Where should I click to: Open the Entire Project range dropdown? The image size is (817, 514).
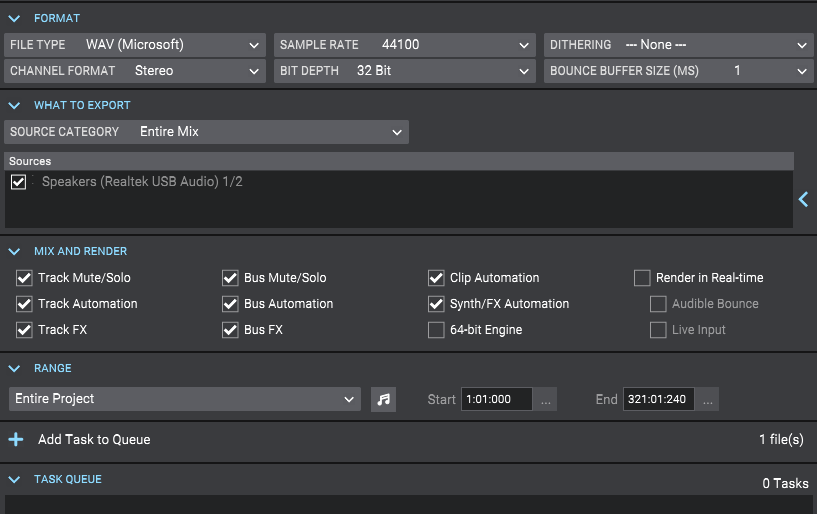pos(184,399)
